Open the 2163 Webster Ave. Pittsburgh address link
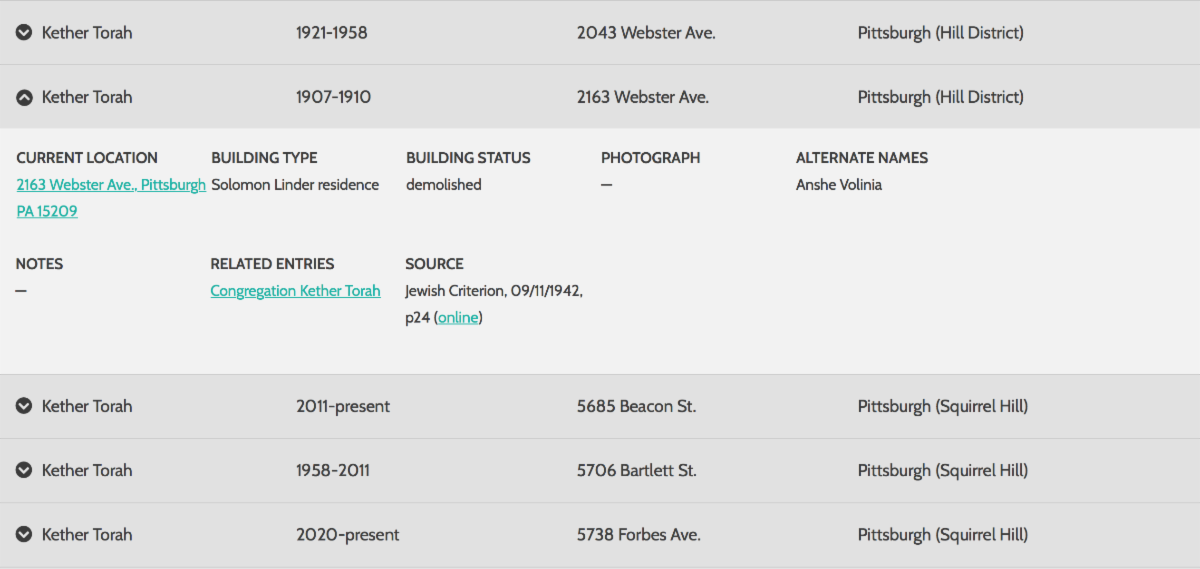 111,185
